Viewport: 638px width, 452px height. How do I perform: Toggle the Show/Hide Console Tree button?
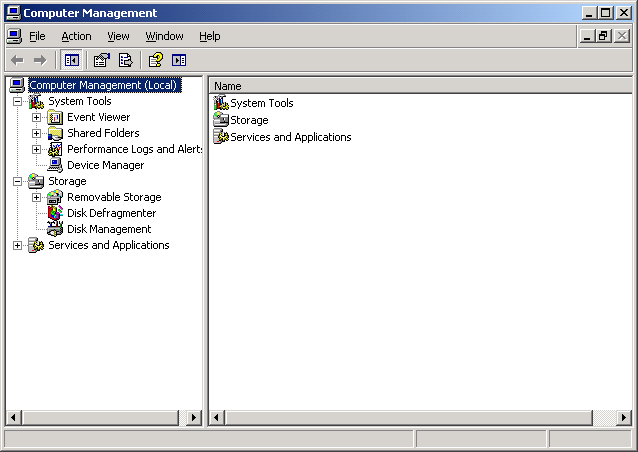pyautogui.click(x=72, y=61)
